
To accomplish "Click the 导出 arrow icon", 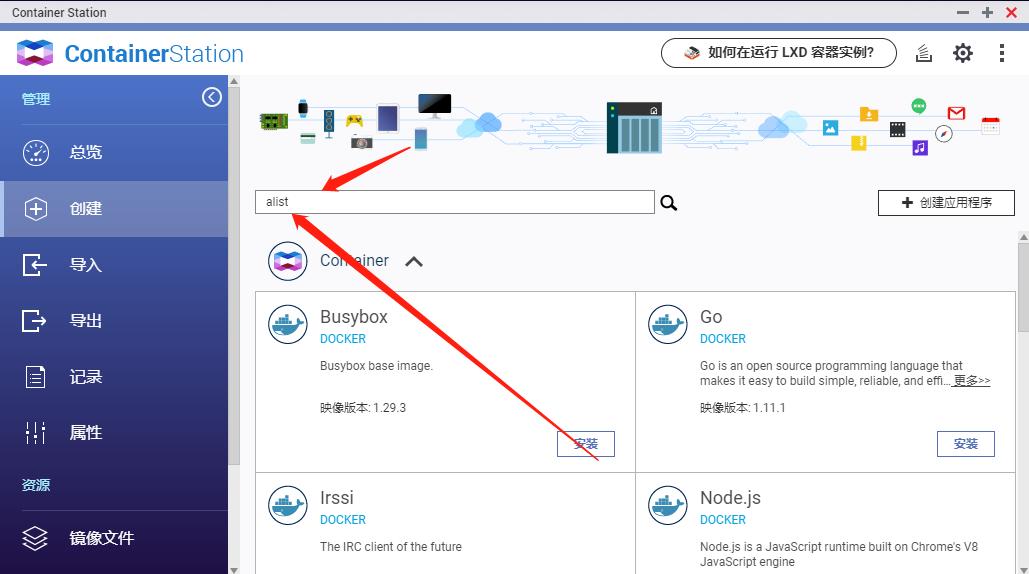I will (x=34, y=321).
